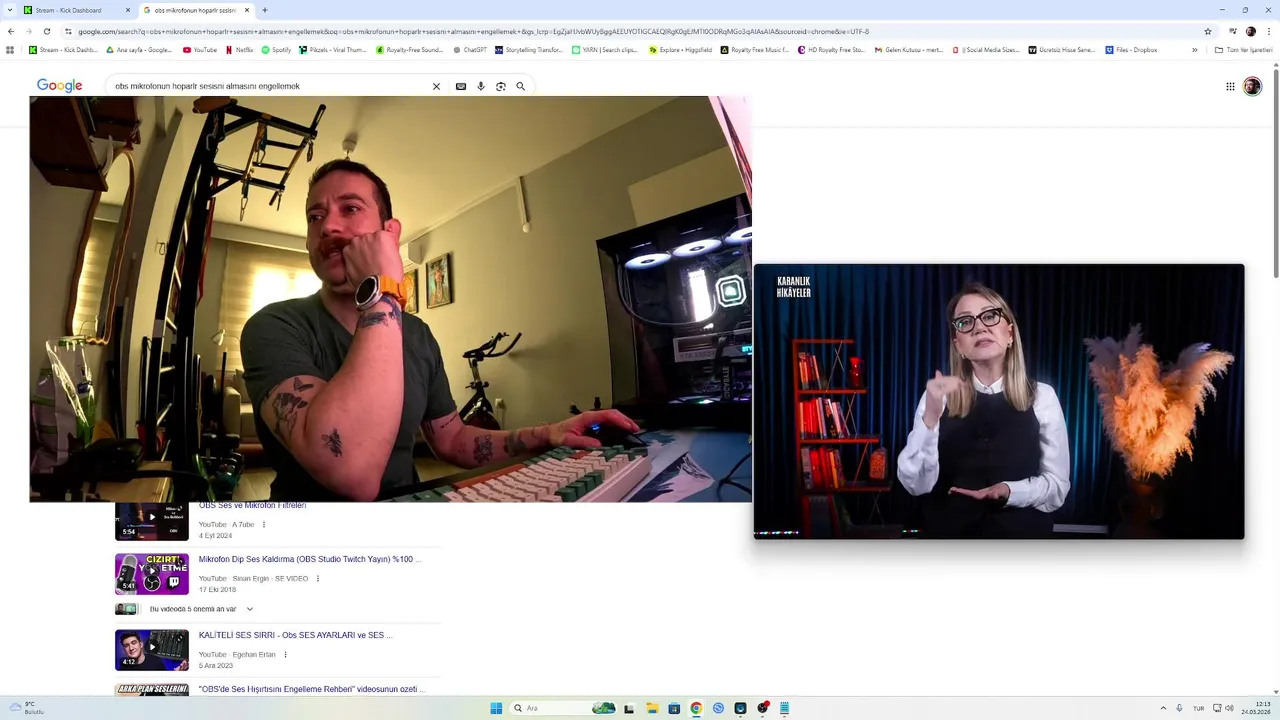Image resolution: width=1280 pixels, height=720 pixels.
Task: Open 'KALİTELİ SES SIRRI' video result
Action: click(295, 635)
